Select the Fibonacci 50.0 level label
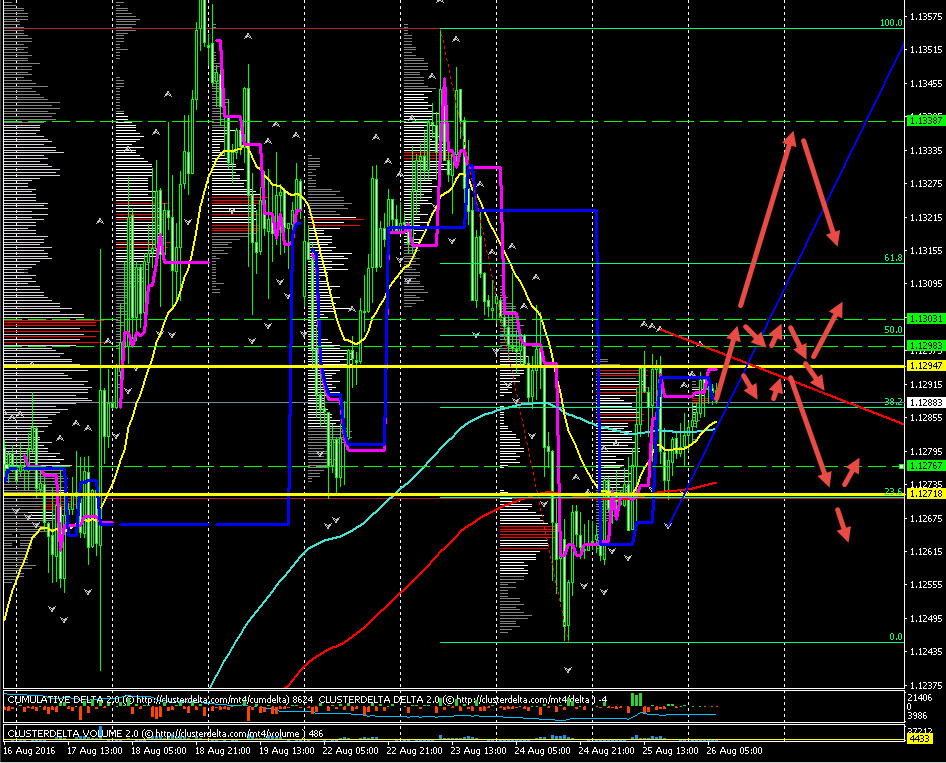This screenshot has height=763, width=946. tap(894, 330)
